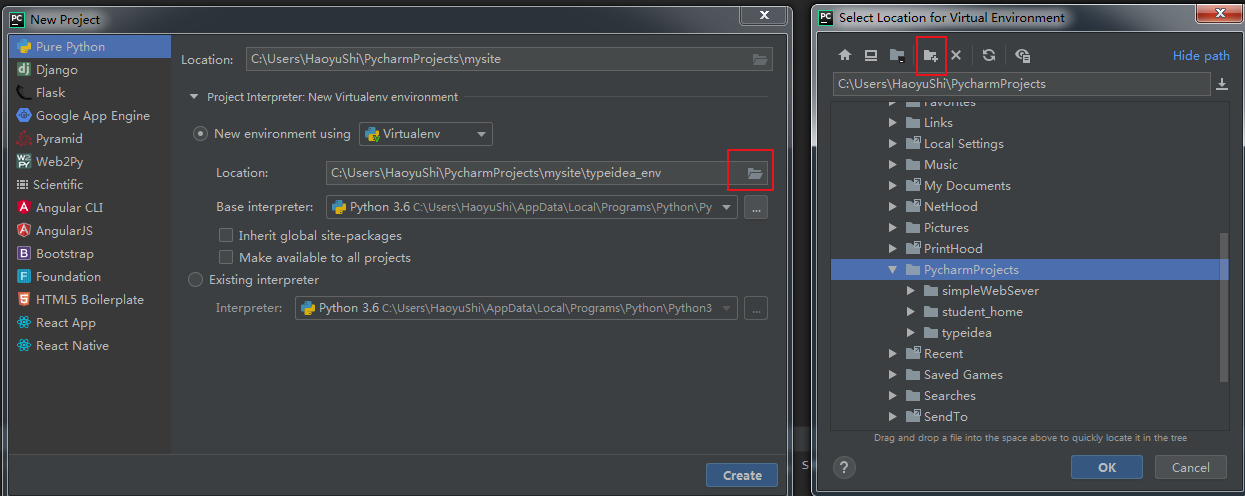Screen dimensions: 1245x496
Task: Select Recent folder row
Action: [x=1025, y=354]
